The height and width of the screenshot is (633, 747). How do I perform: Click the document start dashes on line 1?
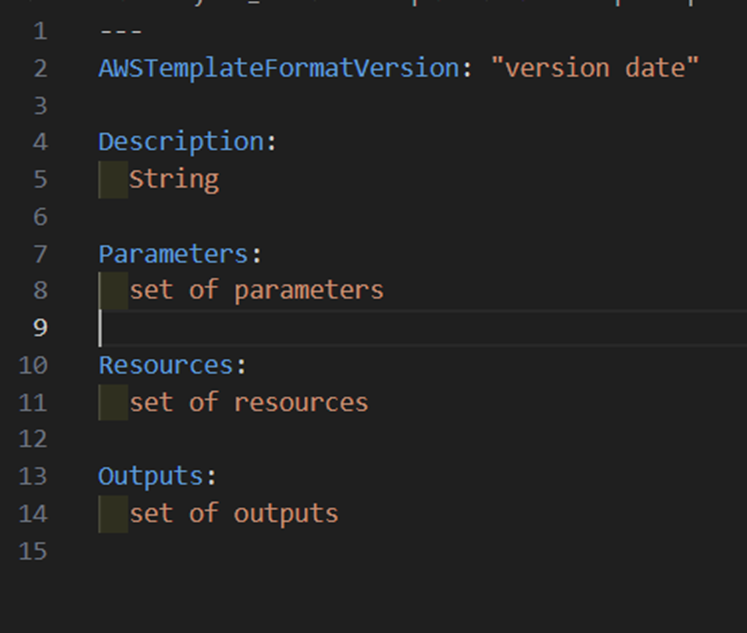tap(121, 31)
